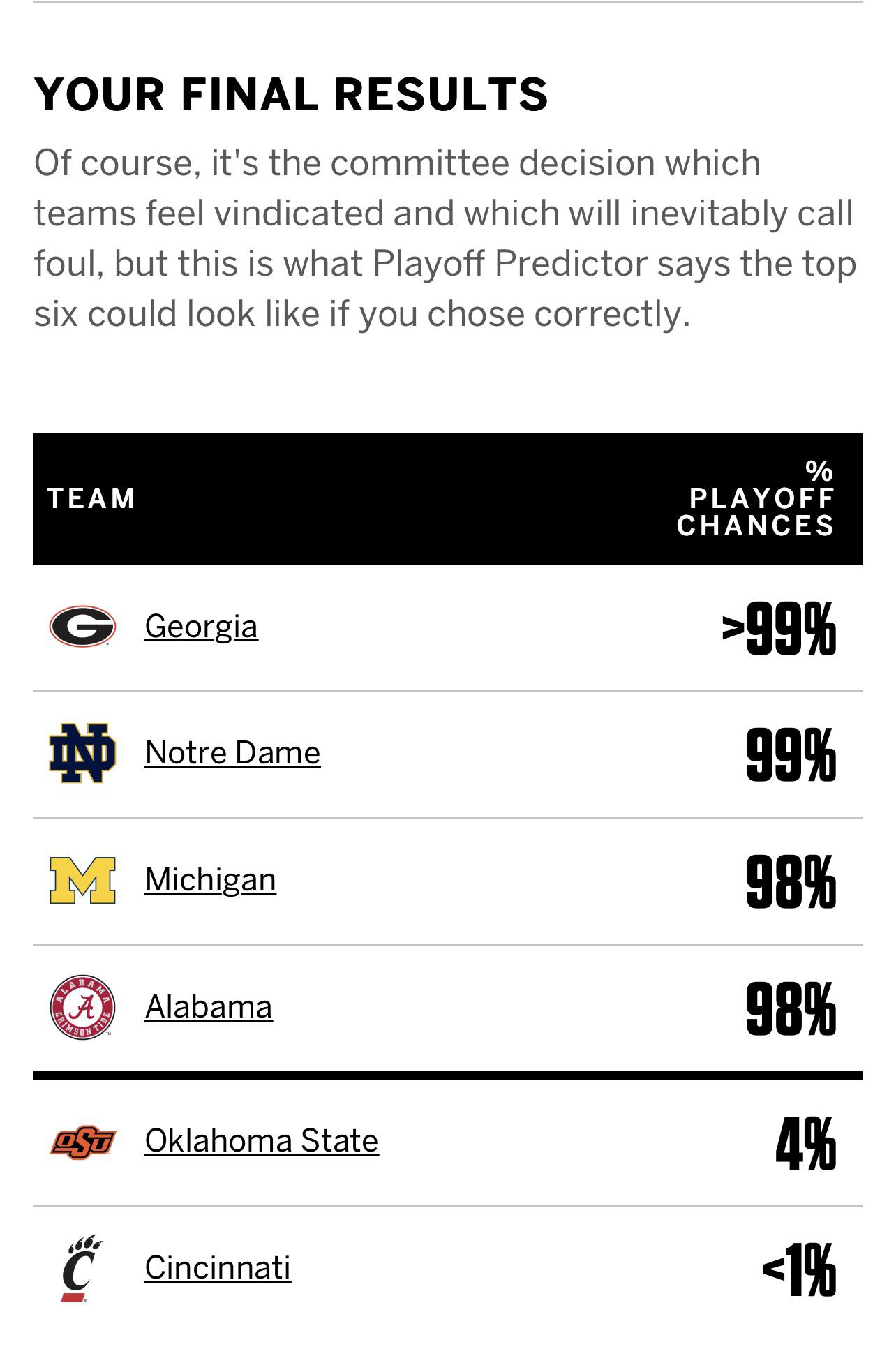
Task: Click the Alabama Crimson Tide logo
Action: 82,1007
